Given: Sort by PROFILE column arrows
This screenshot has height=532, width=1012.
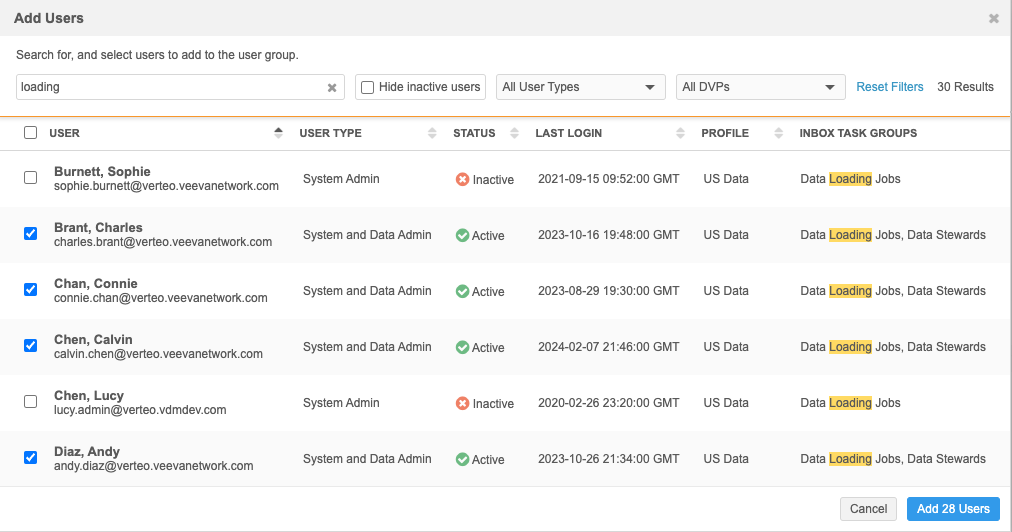Looking at the screenshot, I should 779,133.
